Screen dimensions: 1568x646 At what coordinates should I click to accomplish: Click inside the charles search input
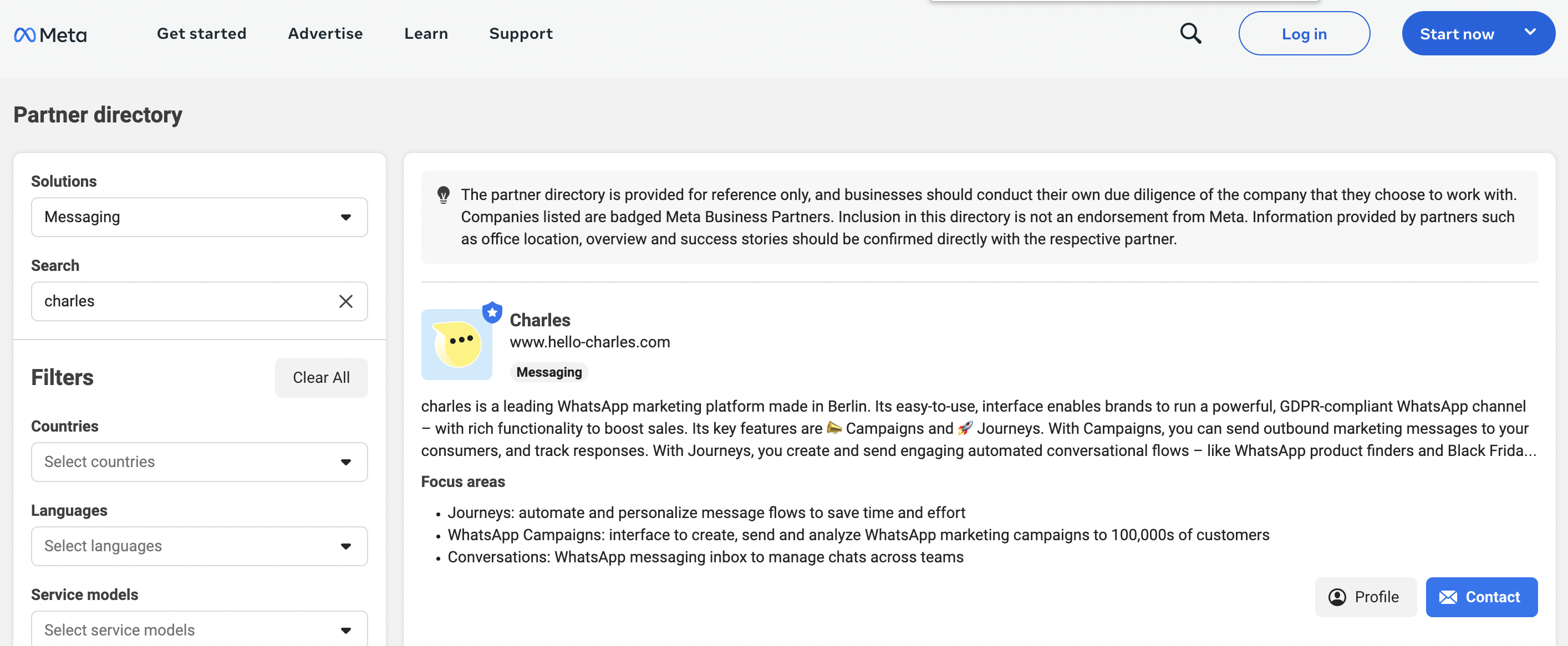(x=182, y=301)
